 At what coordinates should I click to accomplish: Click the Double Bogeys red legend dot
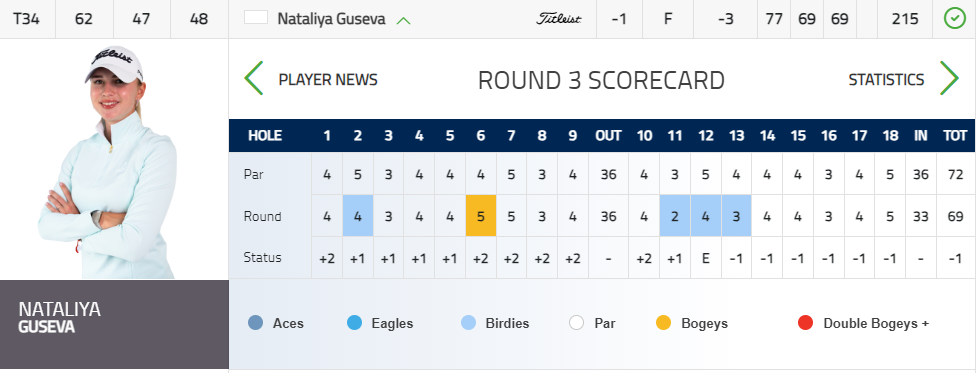(x=805, y=323)
